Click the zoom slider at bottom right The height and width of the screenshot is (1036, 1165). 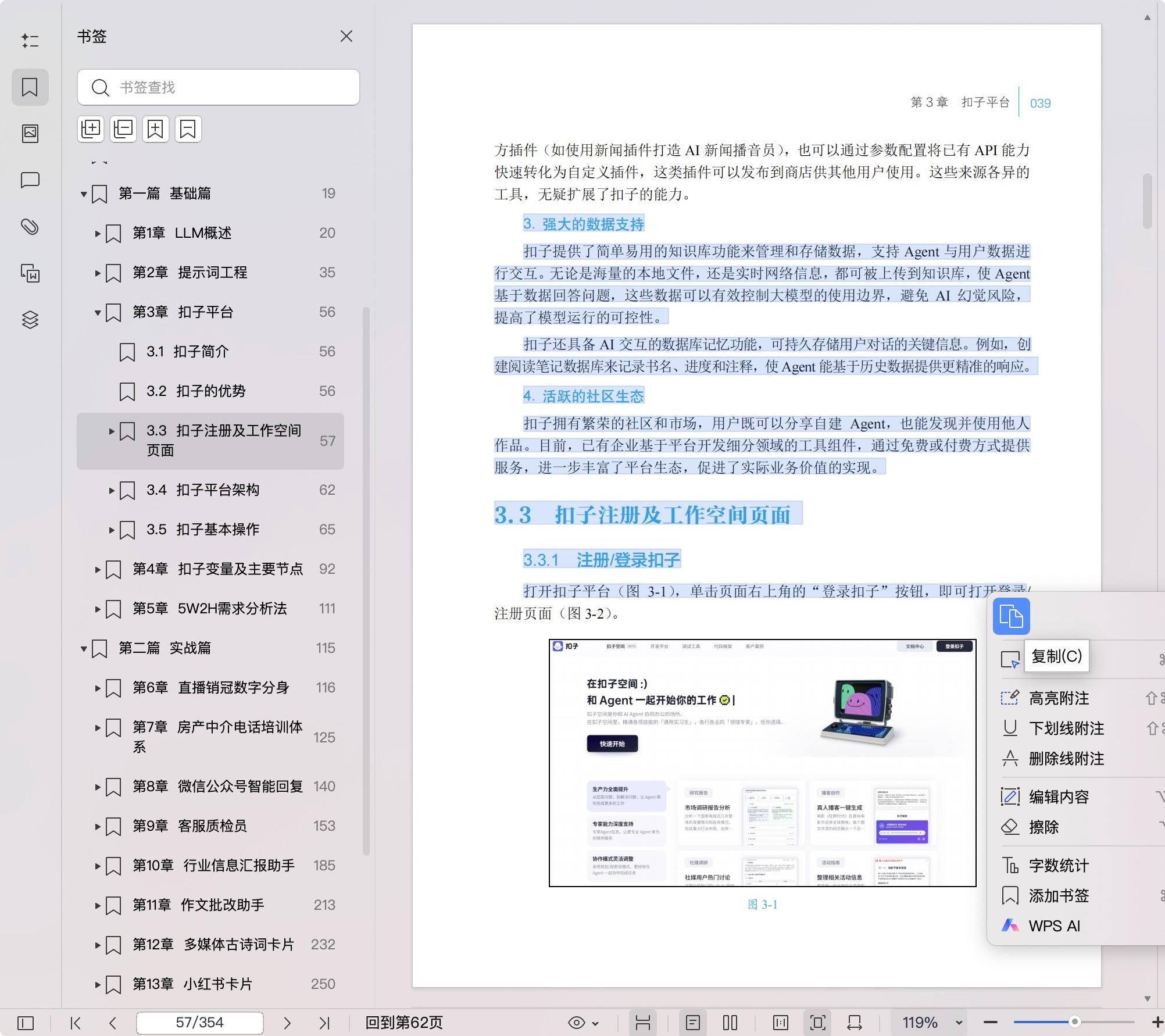[x=1074, y=1023]
